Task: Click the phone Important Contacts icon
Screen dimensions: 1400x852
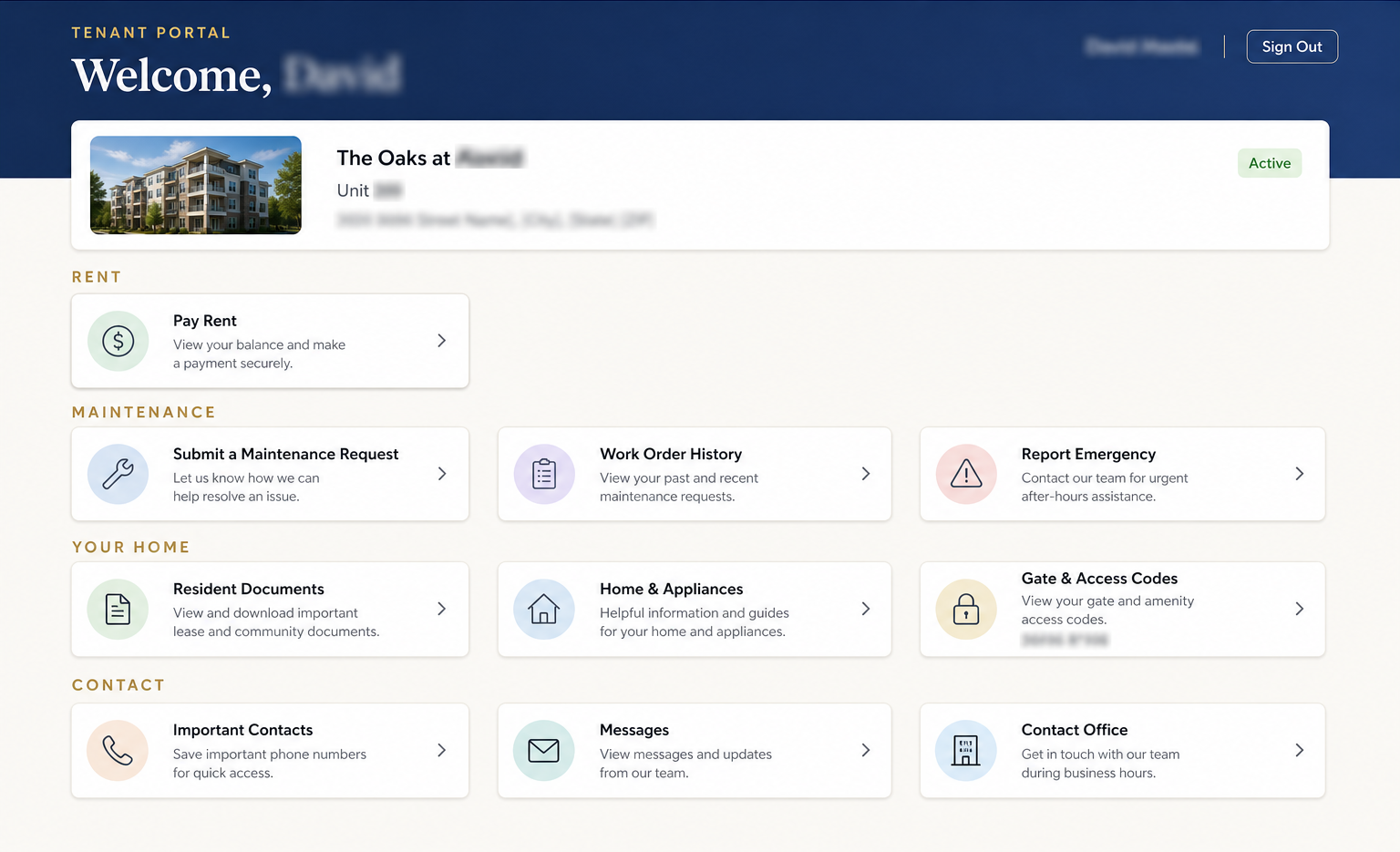Action: pyautogui.click(x=118, y=751)
